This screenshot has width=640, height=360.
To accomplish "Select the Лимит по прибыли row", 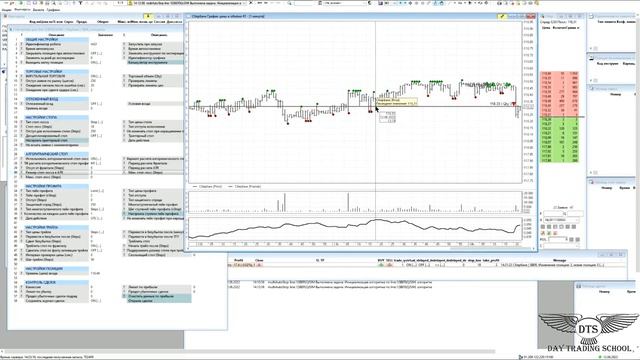I will [158, 287].
